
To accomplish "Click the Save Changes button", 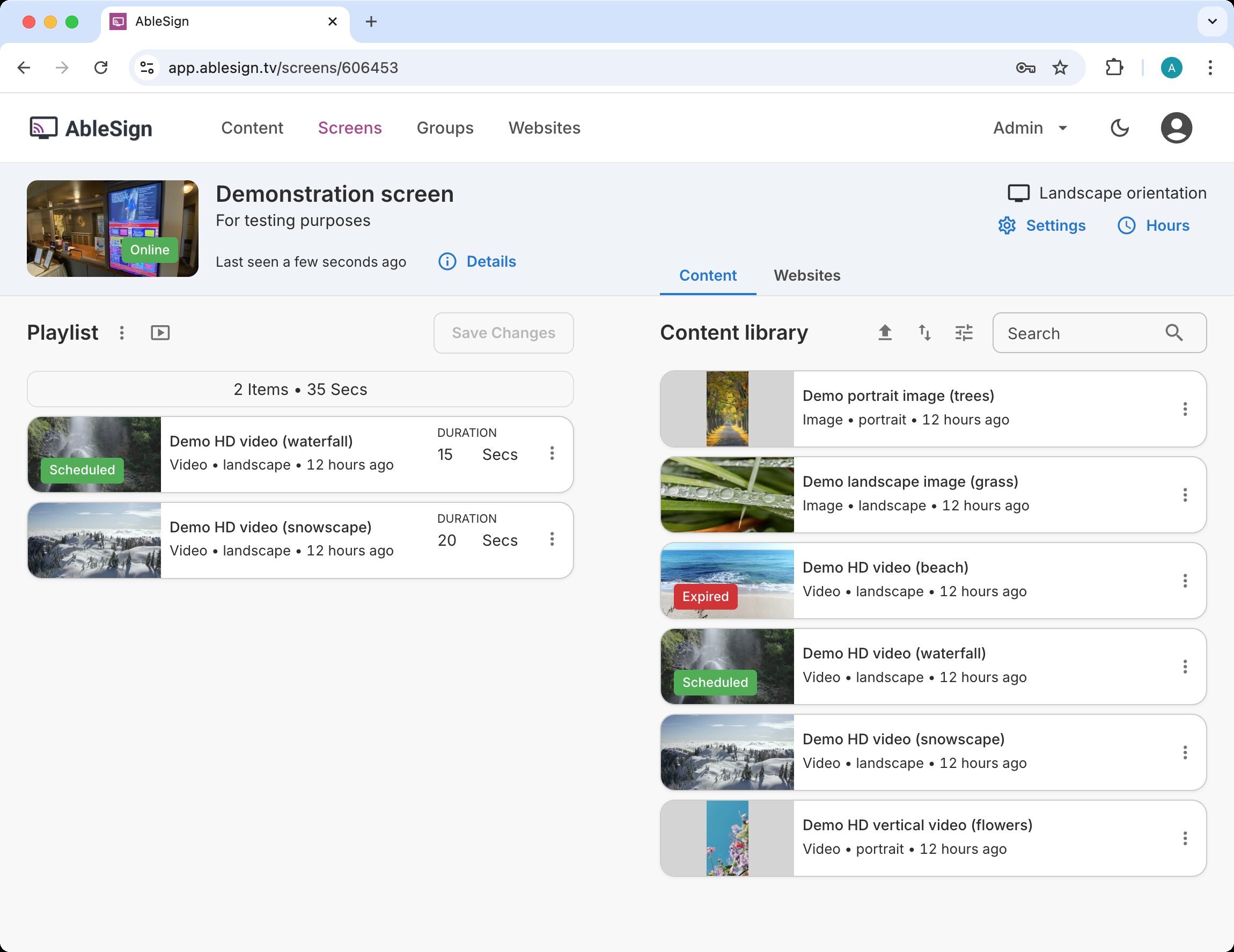I will click(503, 333).
